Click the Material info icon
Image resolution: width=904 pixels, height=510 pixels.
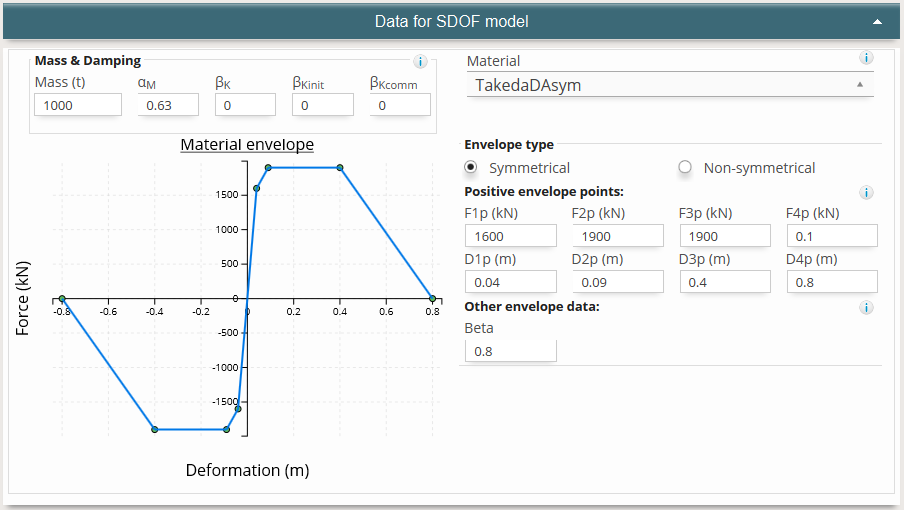[867, 58]
